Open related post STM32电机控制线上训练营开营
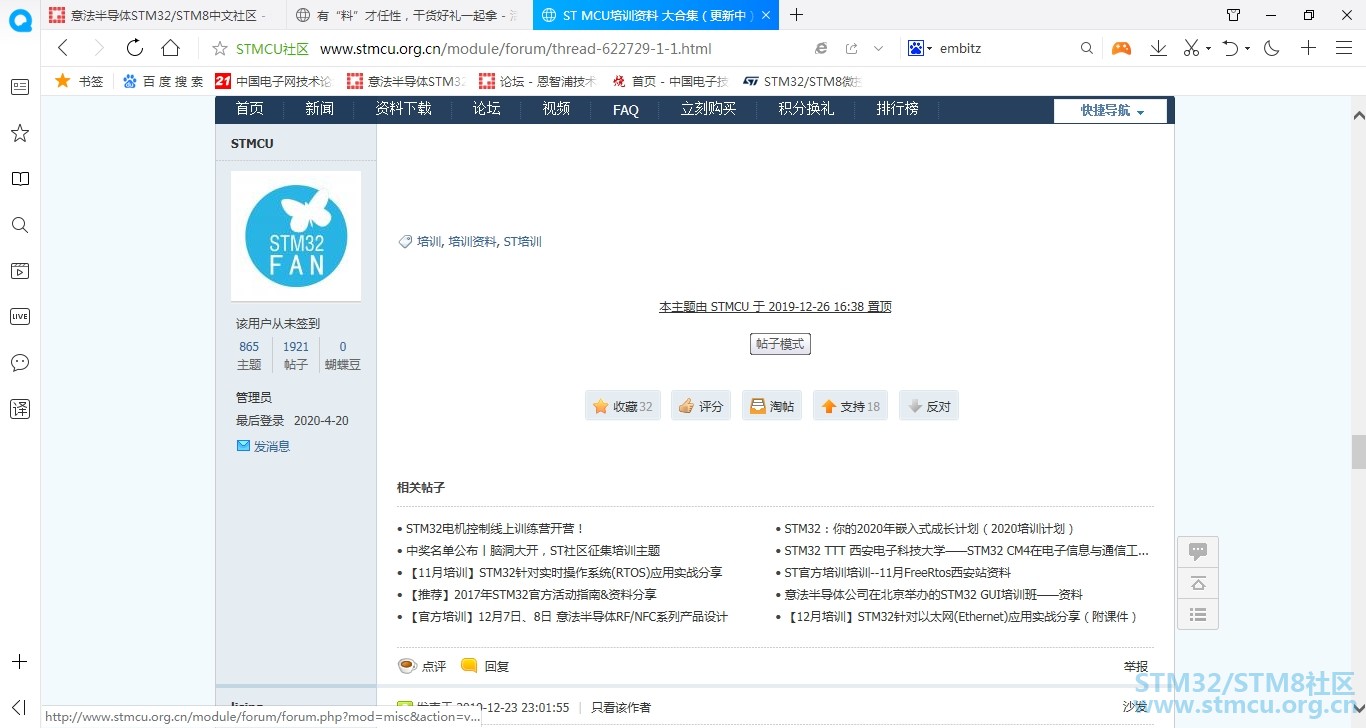The image size is (1366, 728). coord(495,529)
